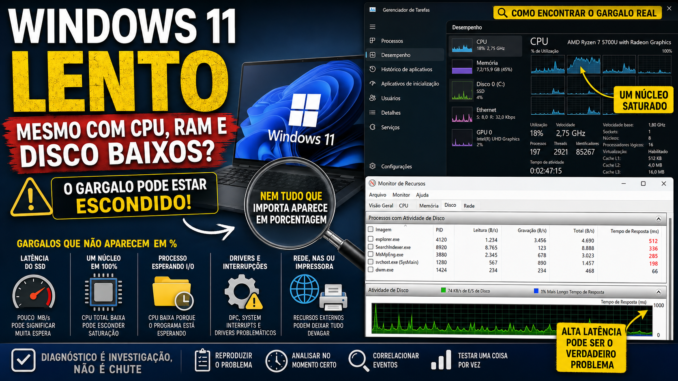Click the AMD Ryzen 7 5700U processor name
678x381 pixels.
(619, 42)
